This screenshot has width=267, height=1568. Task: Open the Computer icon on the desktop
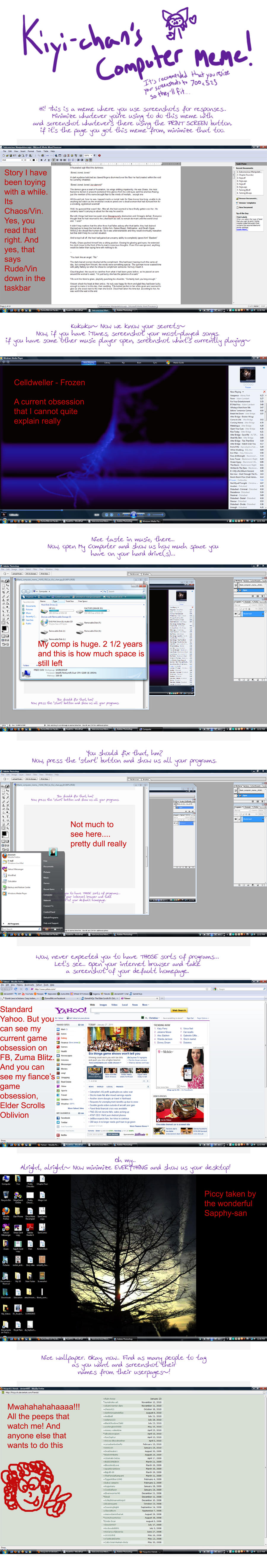(6, 1180)
